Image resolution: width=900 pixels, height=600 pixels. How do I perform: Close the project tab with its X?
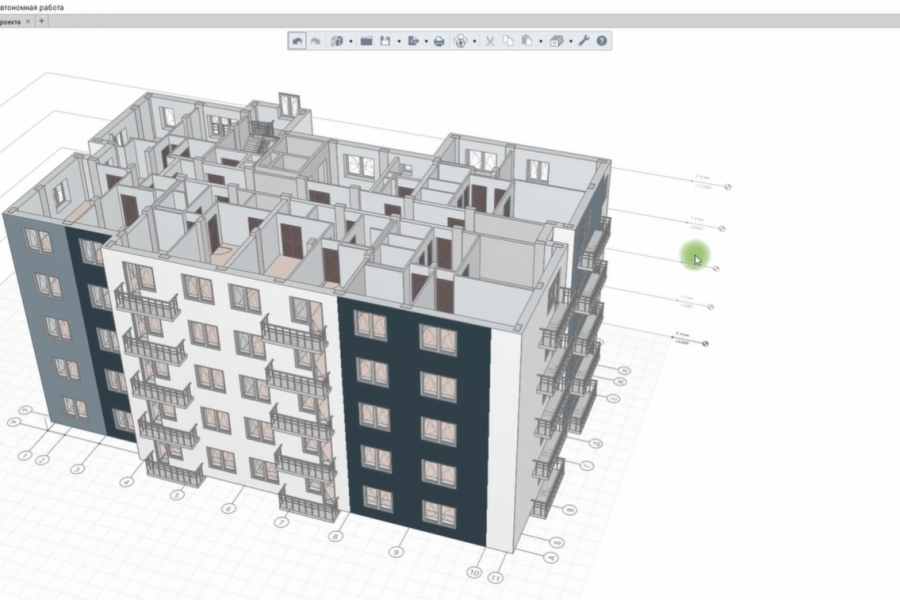click(x=28, y=22)
